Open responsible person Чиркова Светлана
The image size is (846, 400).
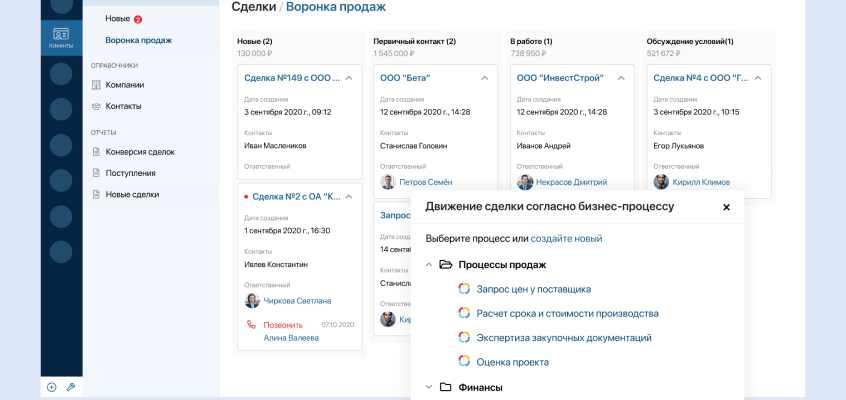tap(297, 300)
